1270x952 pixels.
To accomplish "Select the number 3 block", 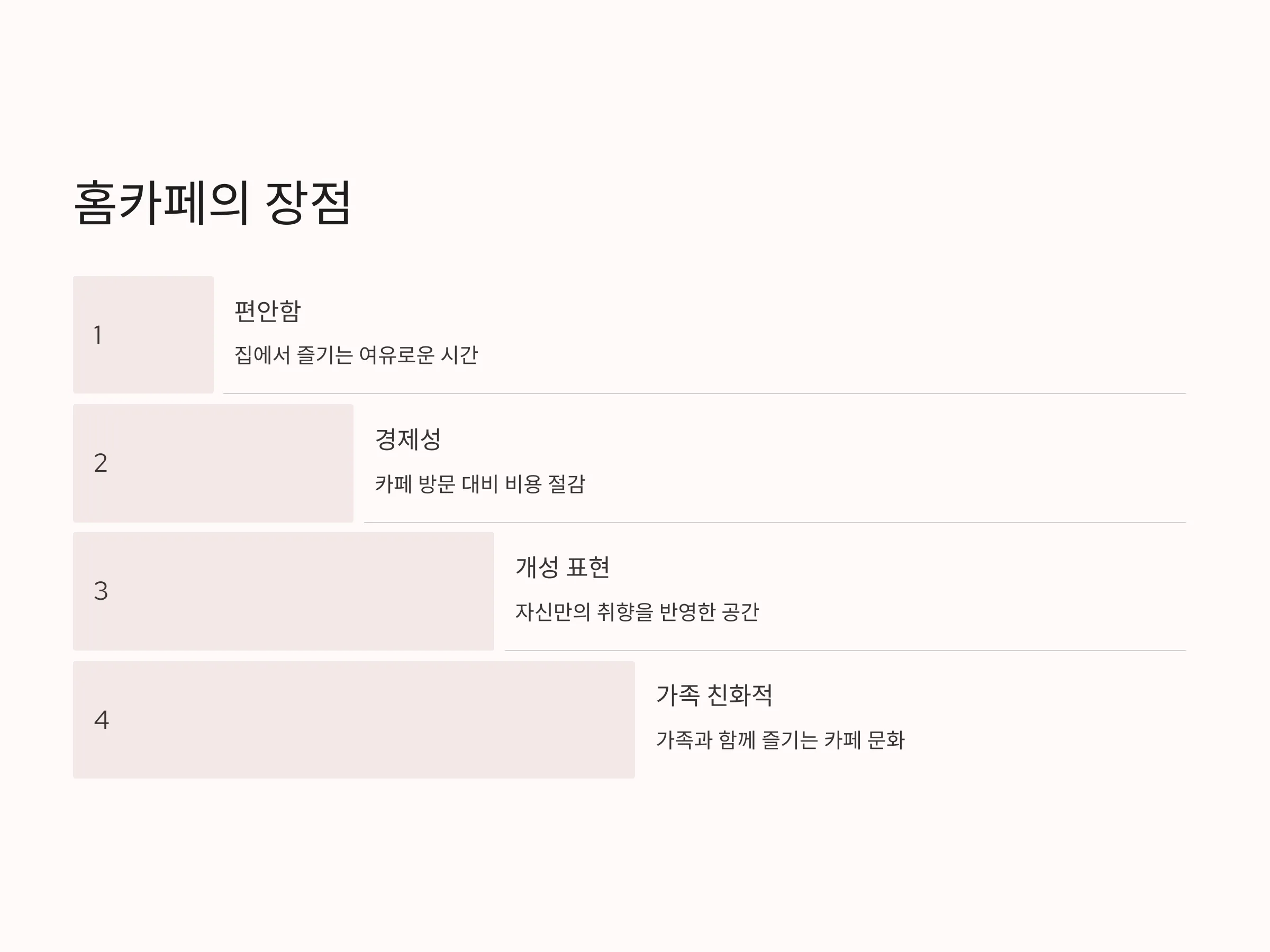I will pos(283,591).
